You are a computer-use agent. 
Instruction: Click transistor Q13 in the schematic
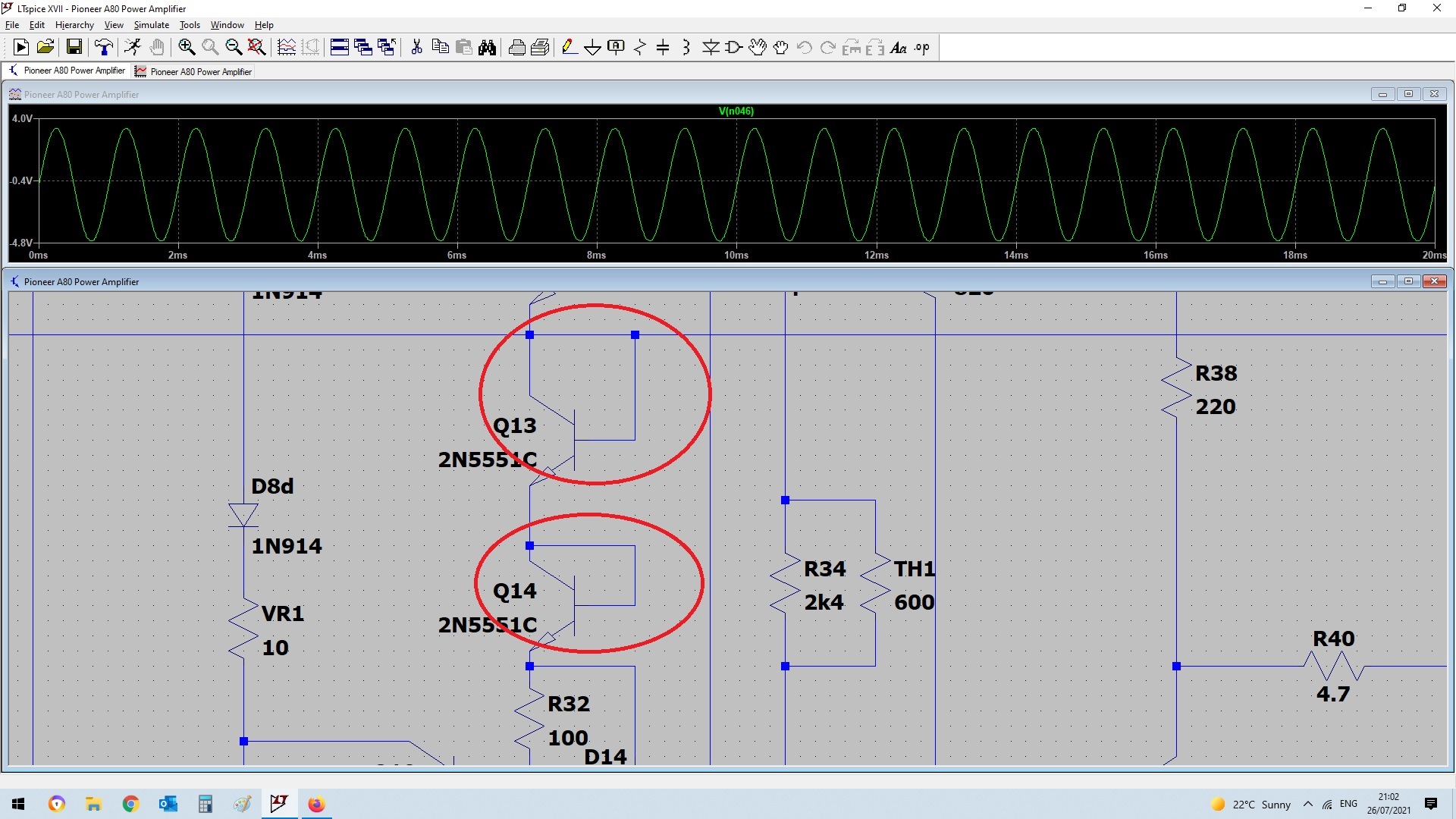coord(574,440)
